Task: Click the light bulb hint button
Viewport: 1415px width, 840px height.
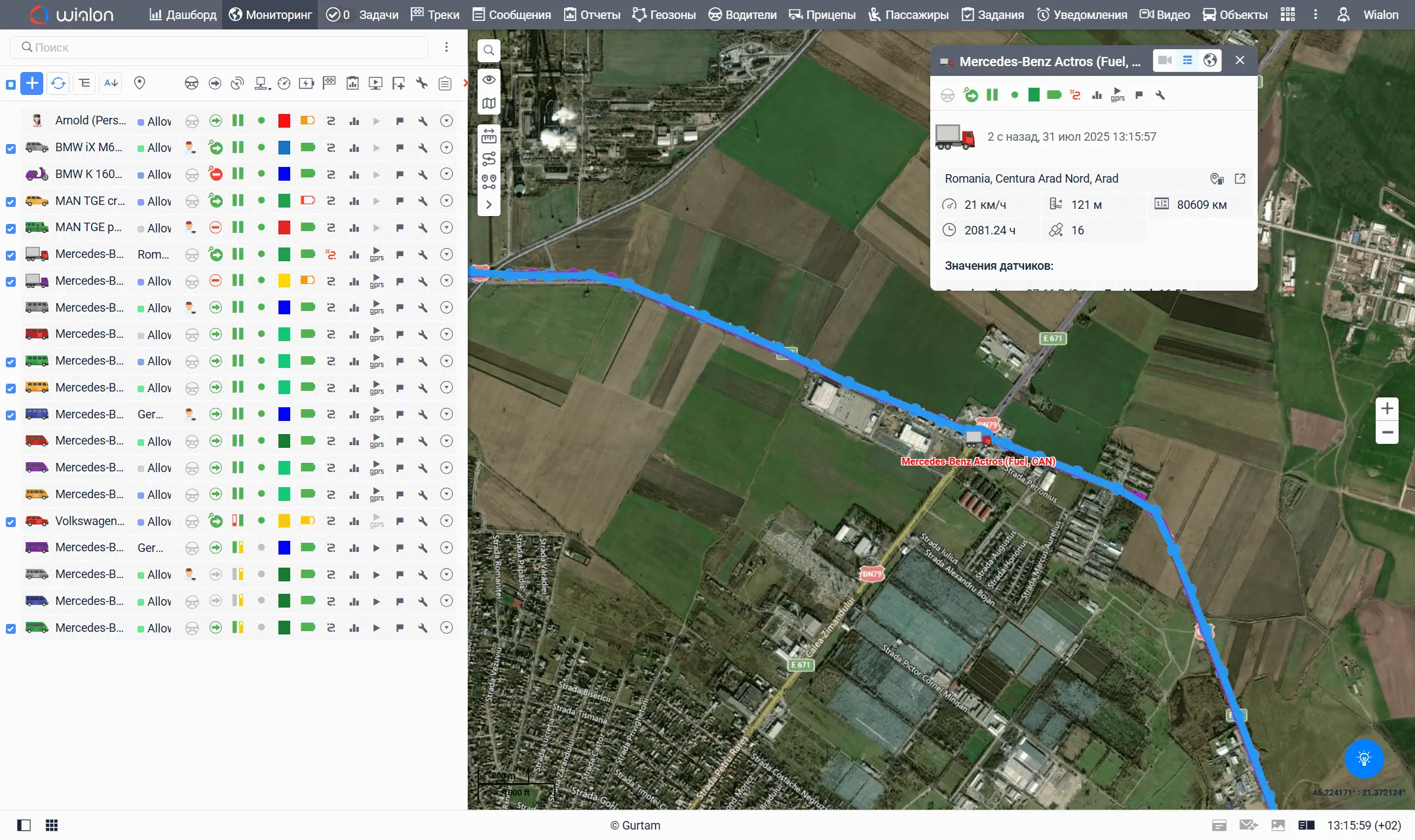Action: pyautogui.click(x=1364, y=759)
